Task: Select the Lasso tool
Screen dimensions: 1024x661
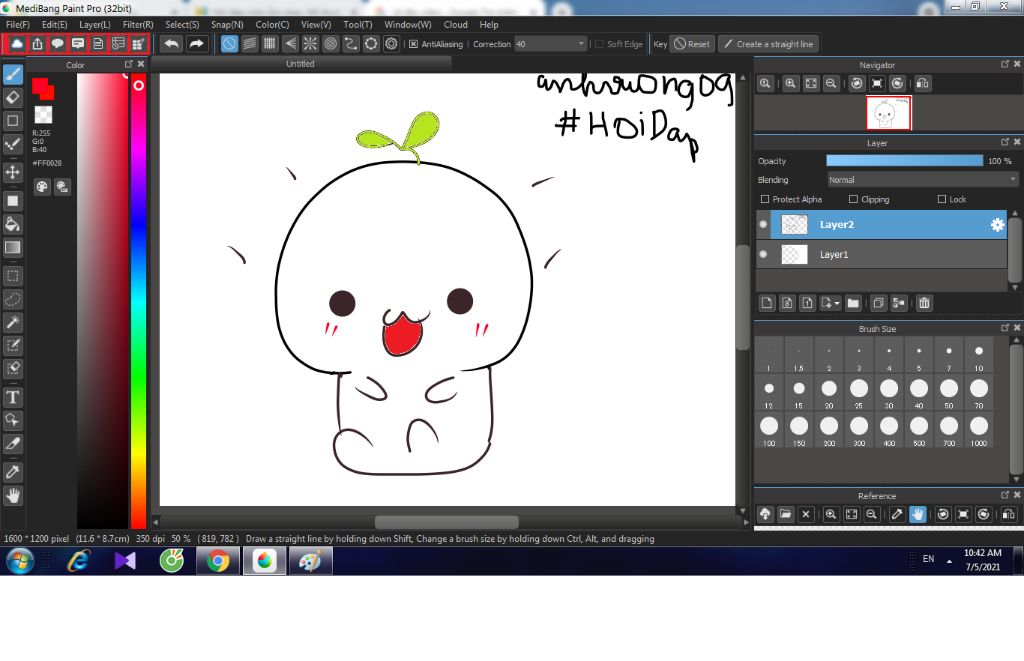Action: (12, 299)
